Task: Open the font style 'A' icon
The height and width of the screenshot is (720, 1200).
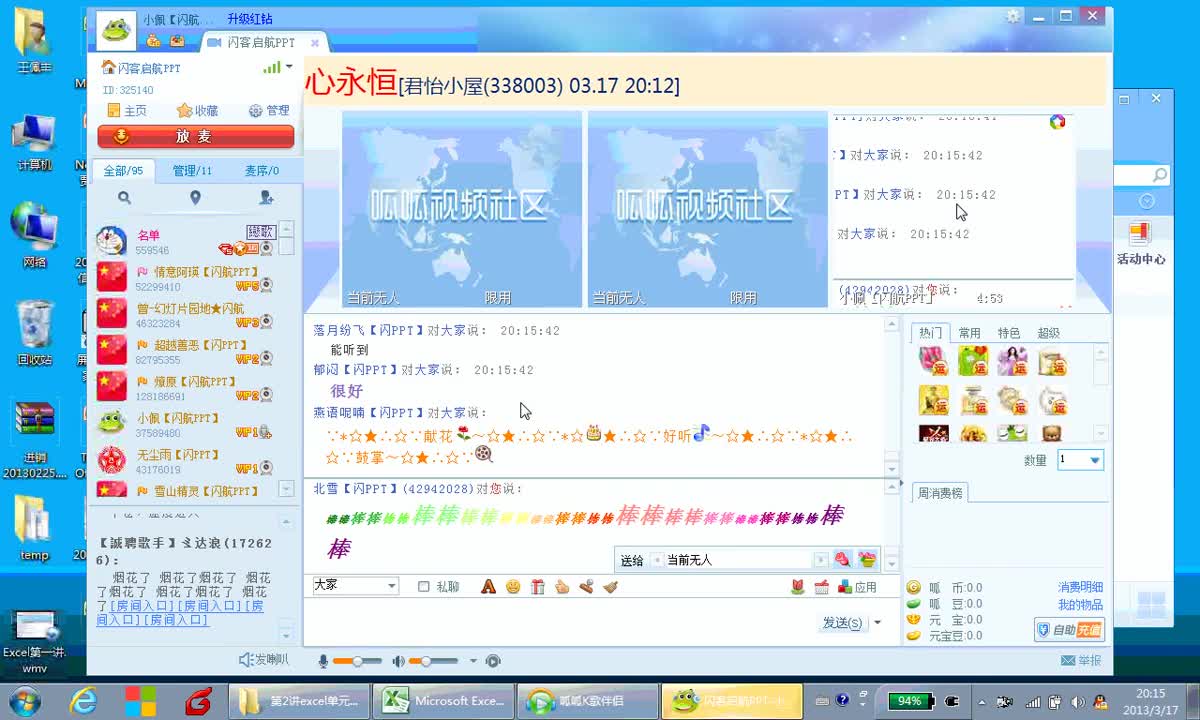Action: [488, 587]
